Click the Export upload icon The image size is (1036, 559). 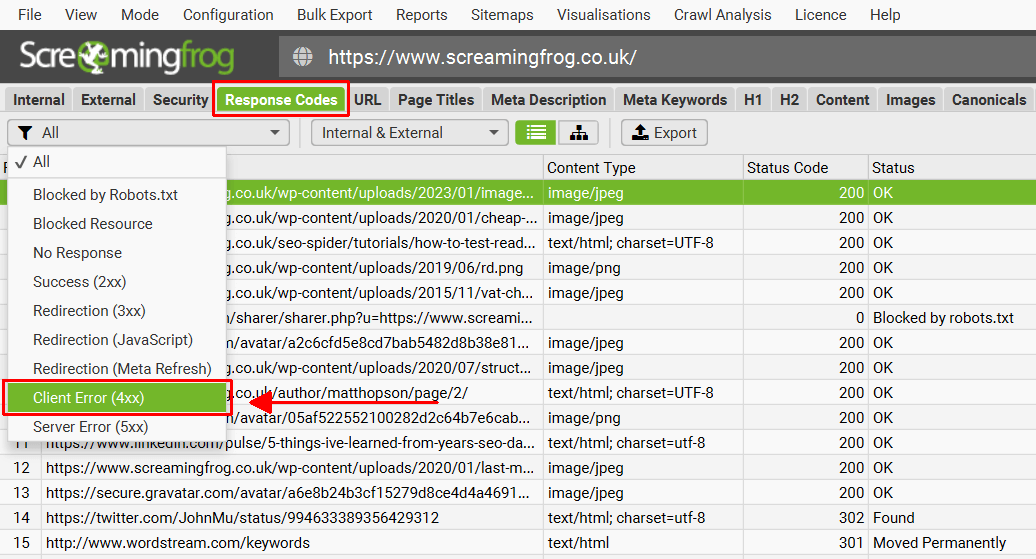[x=640, y=132]
